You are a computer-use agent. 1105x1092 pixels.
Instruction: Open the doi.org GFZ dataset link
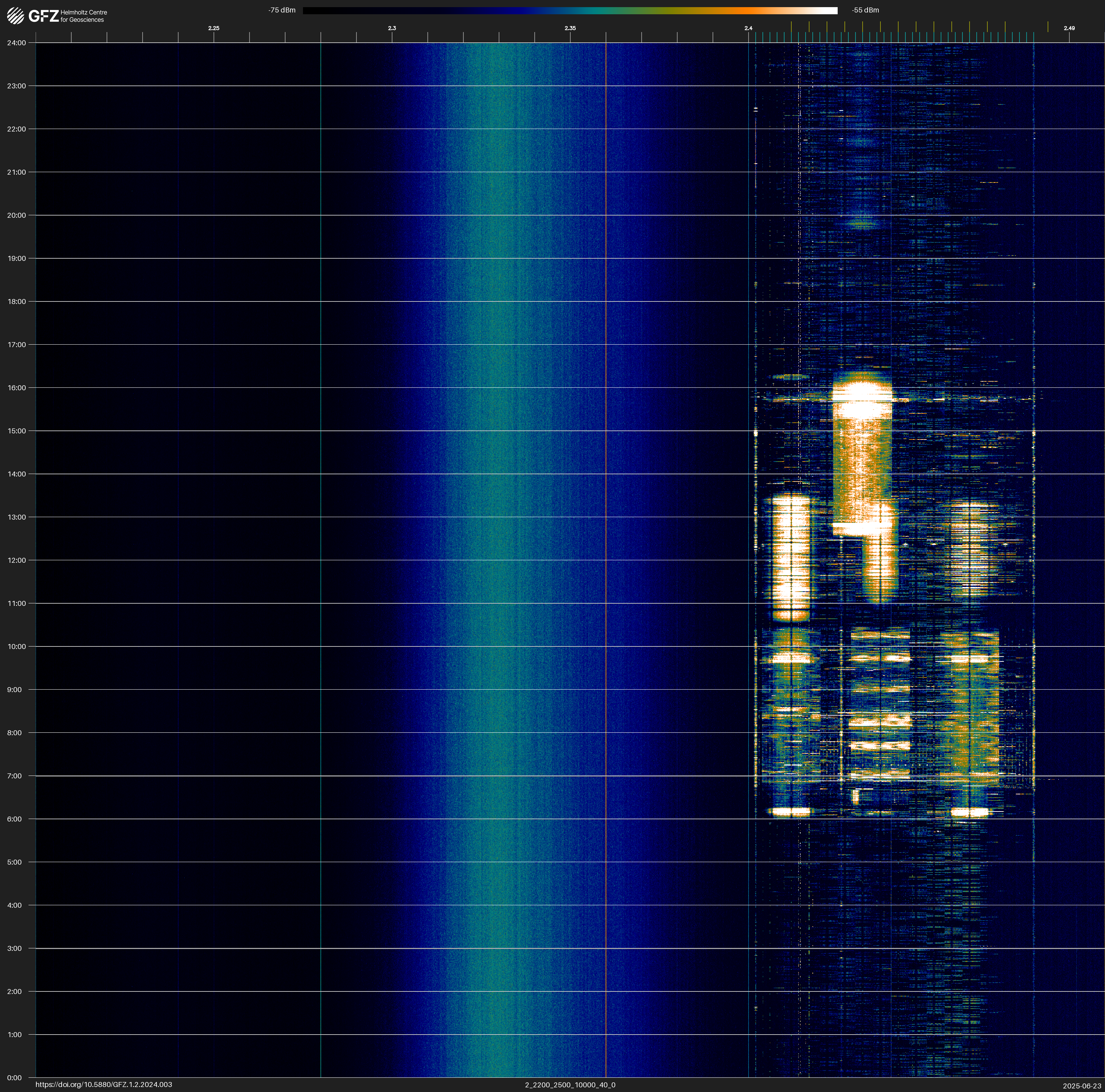coord(103,1085)
